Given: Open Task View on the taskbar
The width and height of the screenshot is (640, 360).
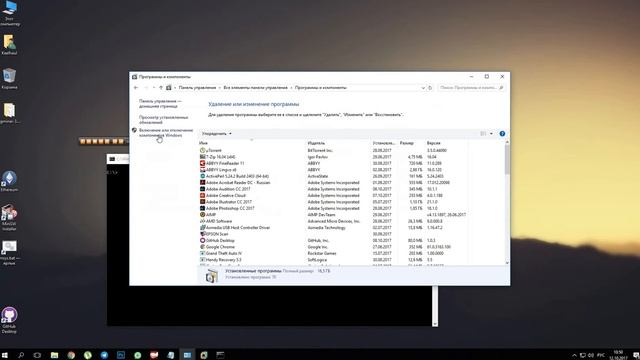Looking at the screenshot, I should click(37, 355).
